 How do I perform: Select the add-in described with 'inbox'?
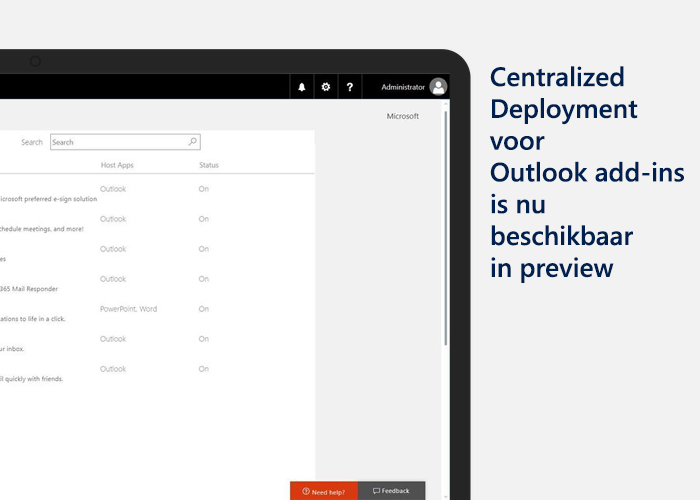(x=14, y=348)
